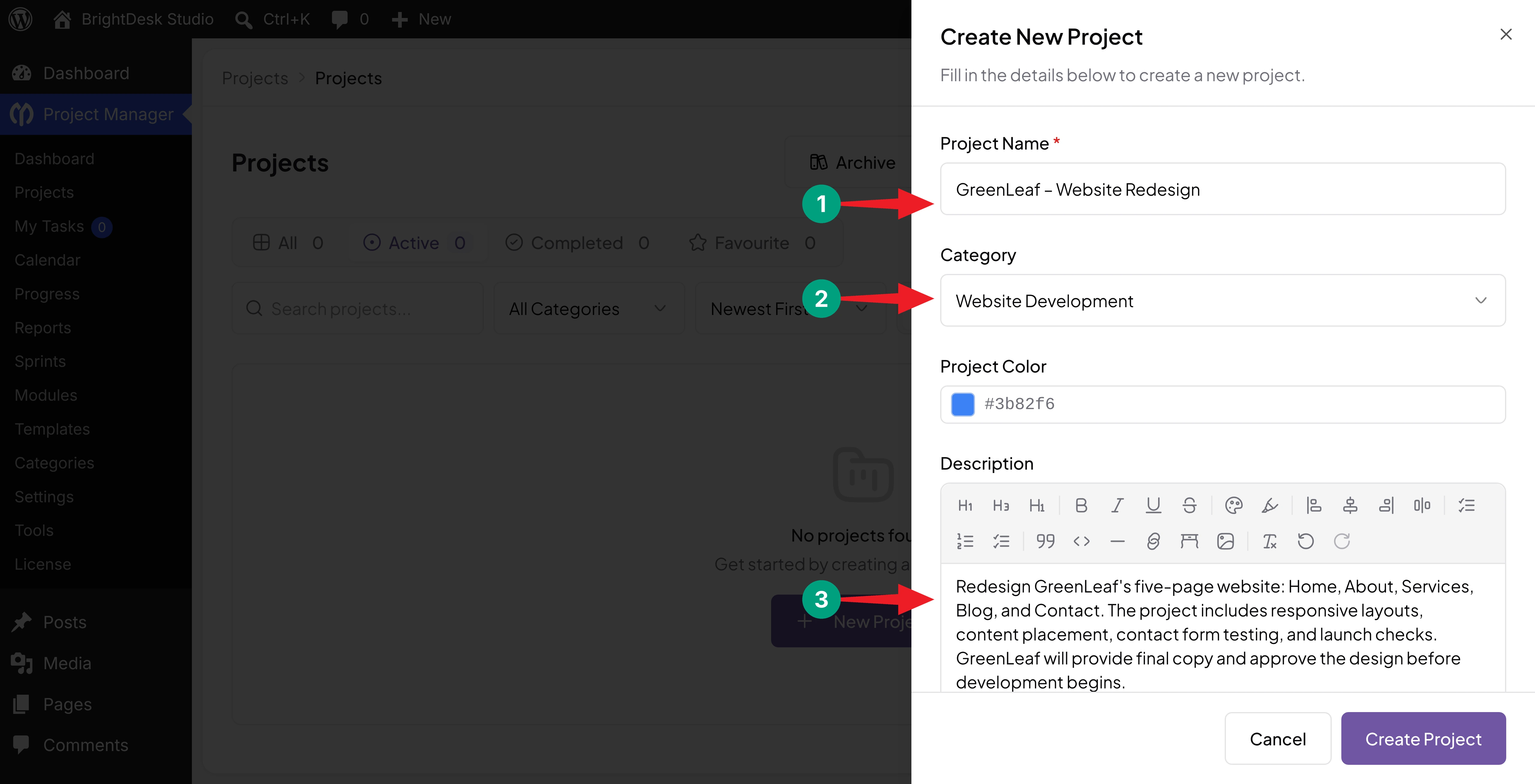This screenshot has width=1535, height=784.
Task: Click New in WordPress admin bar
Action: pos(421,19)
